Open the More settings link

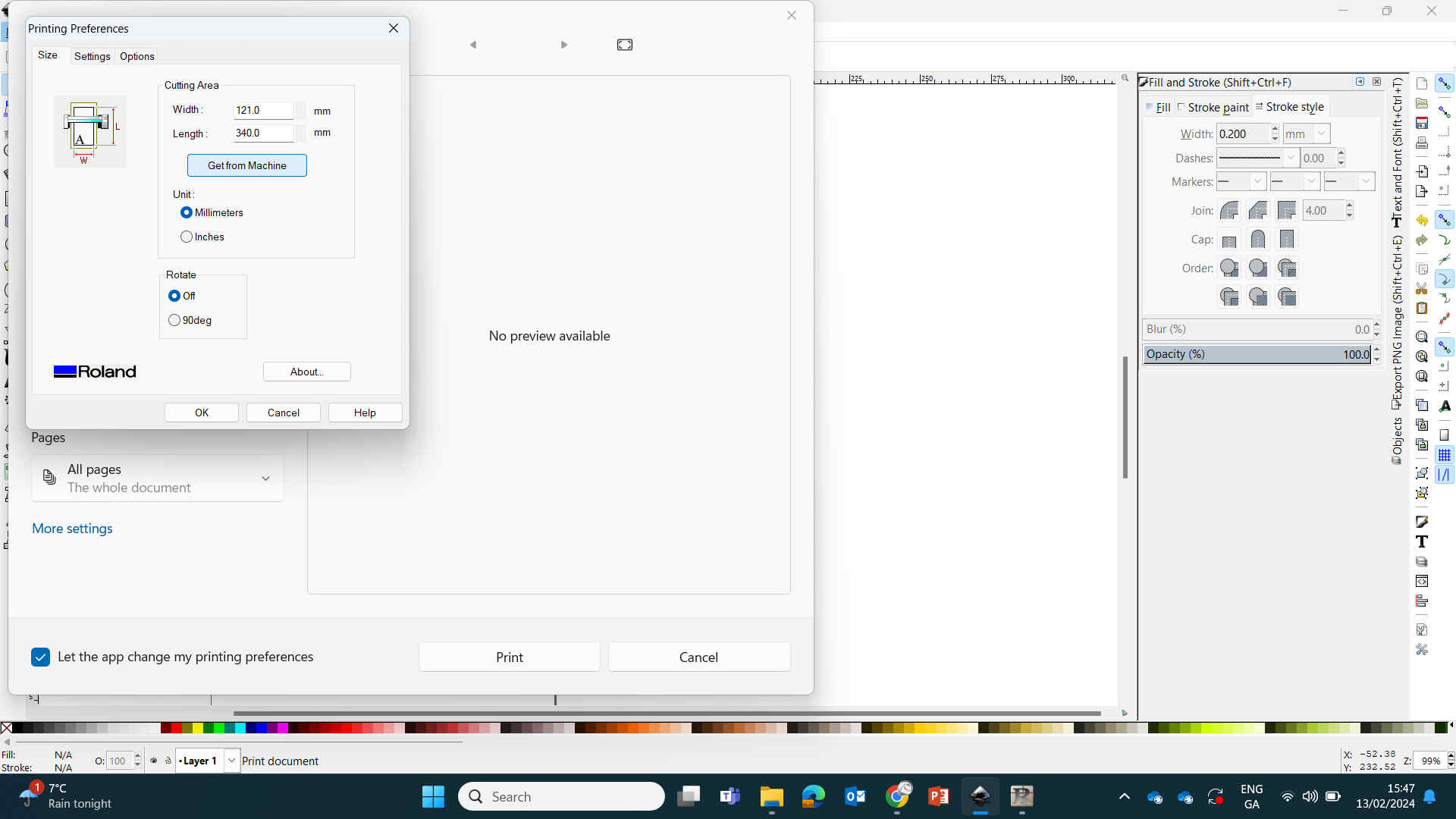click(72, 529)
